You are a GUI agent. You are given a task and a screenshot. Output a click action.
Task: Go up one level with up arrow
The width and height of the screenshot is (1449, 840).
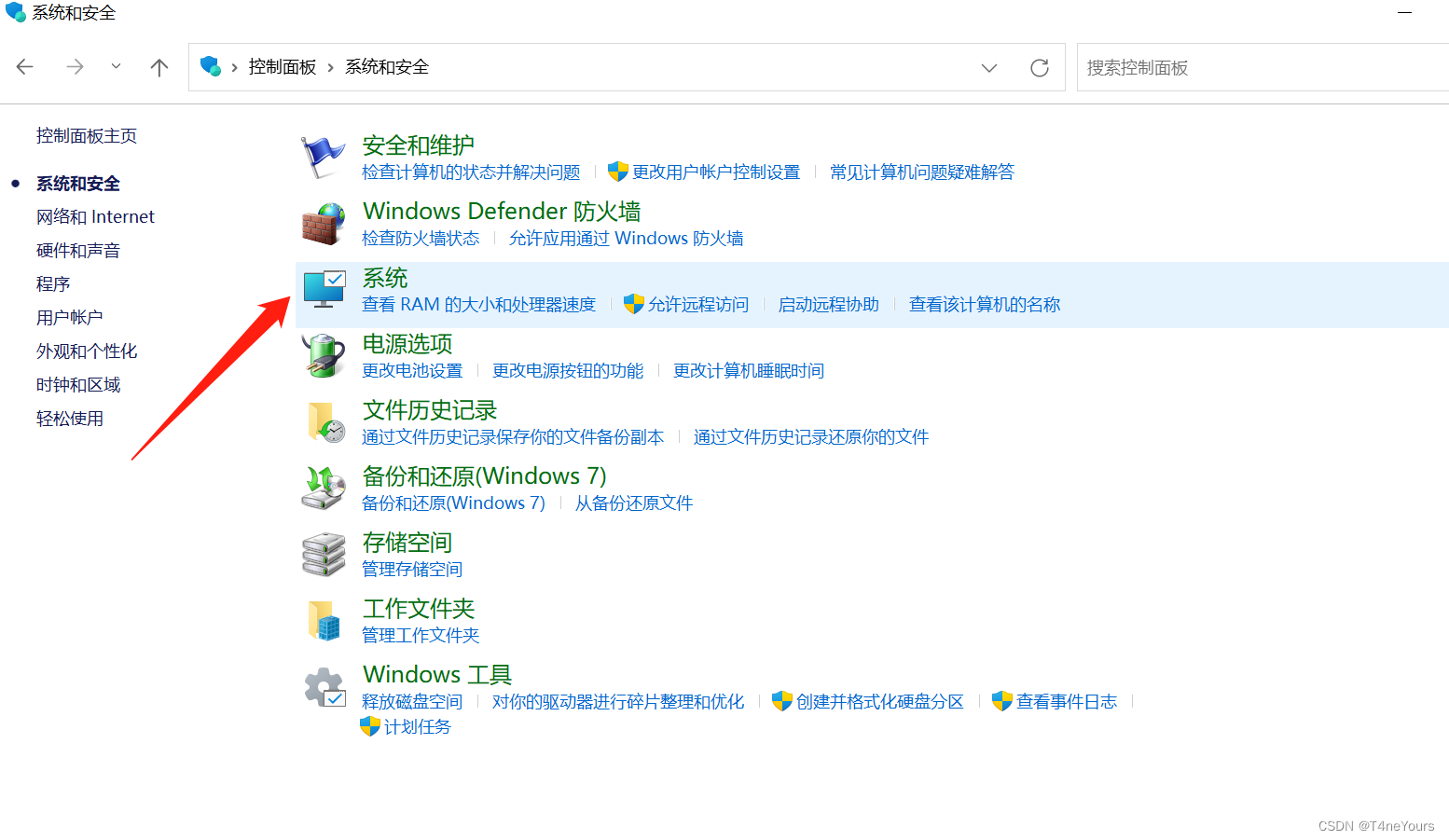[x=159, y=67]
